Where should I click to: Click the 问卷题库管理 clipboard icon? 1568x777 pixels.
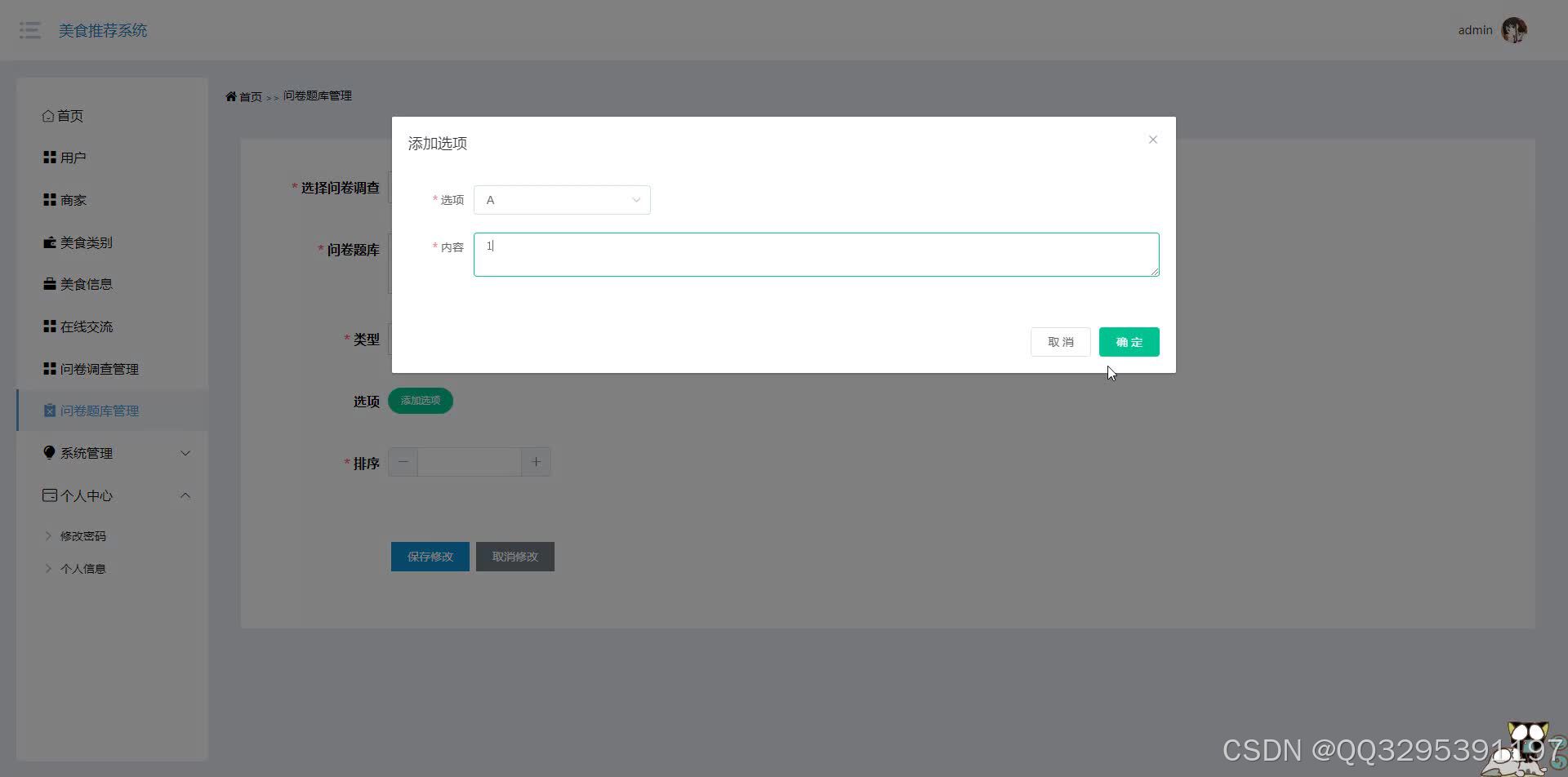point(50,411)
